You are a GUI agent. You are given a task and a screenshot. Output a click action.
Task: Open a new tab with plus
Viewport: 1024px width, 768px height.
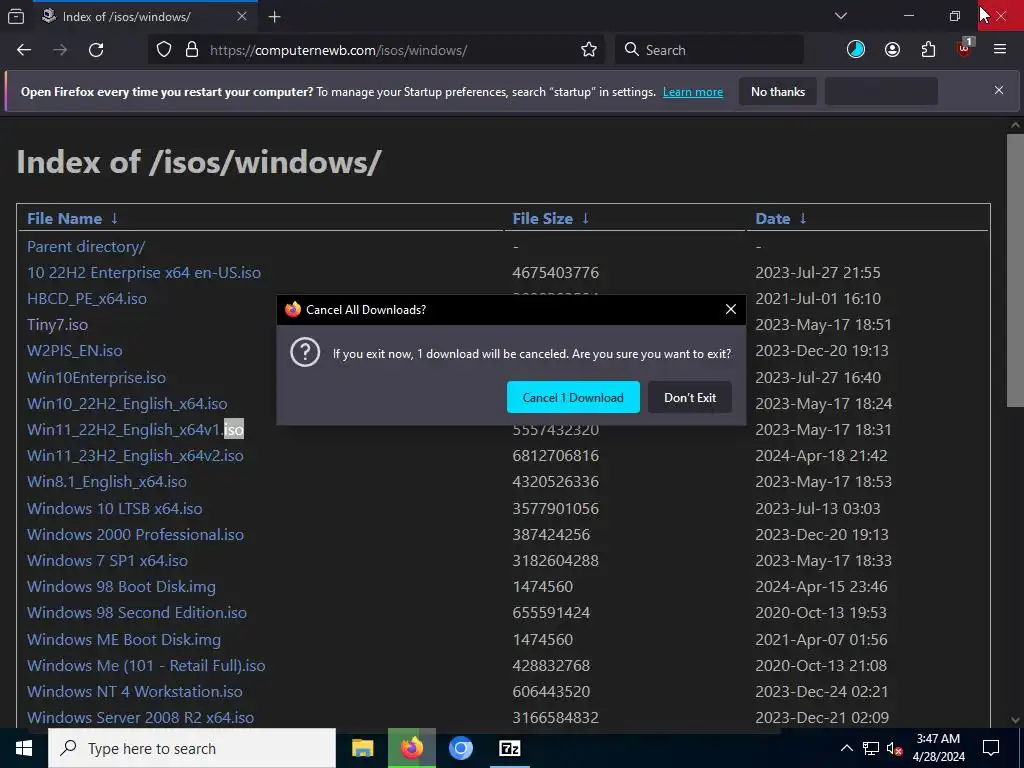coord(275,17)
